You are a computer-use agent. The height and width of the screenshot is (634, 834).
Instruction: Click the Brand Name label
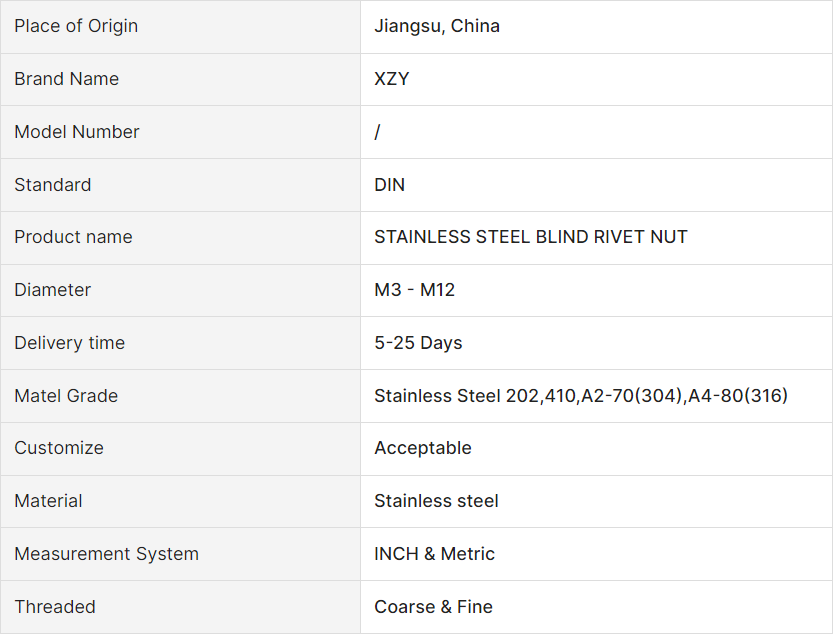point(66,79)
